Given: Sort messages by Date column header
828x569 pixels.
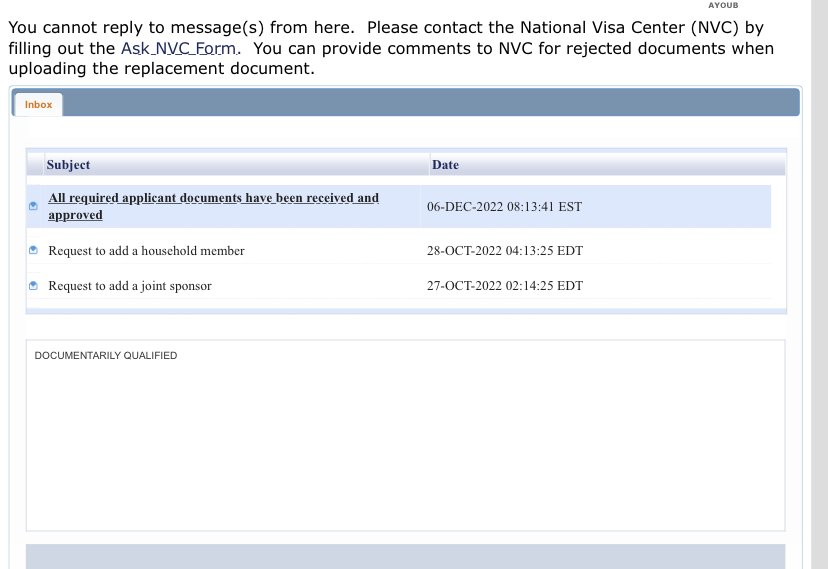Looking at the screenshot, I should point(445,165).
